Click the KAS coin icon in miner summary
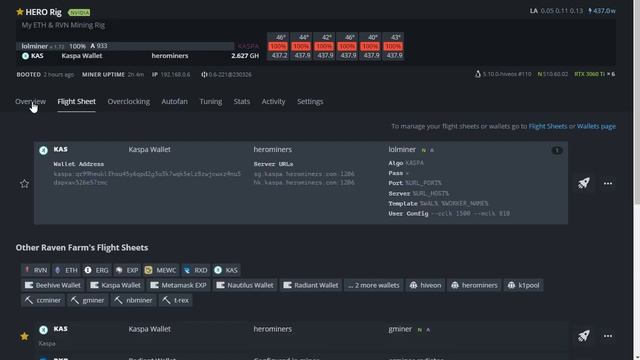The height and width of the screenshot is (360, 640). click(25, 56)
